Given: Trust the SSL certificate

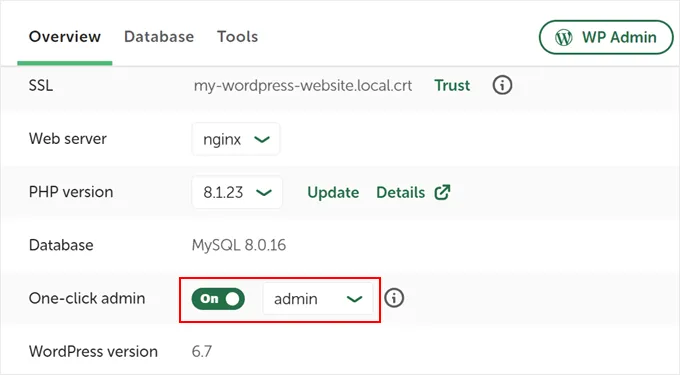Looking at the screenshot, I should [x=452, y=85].
